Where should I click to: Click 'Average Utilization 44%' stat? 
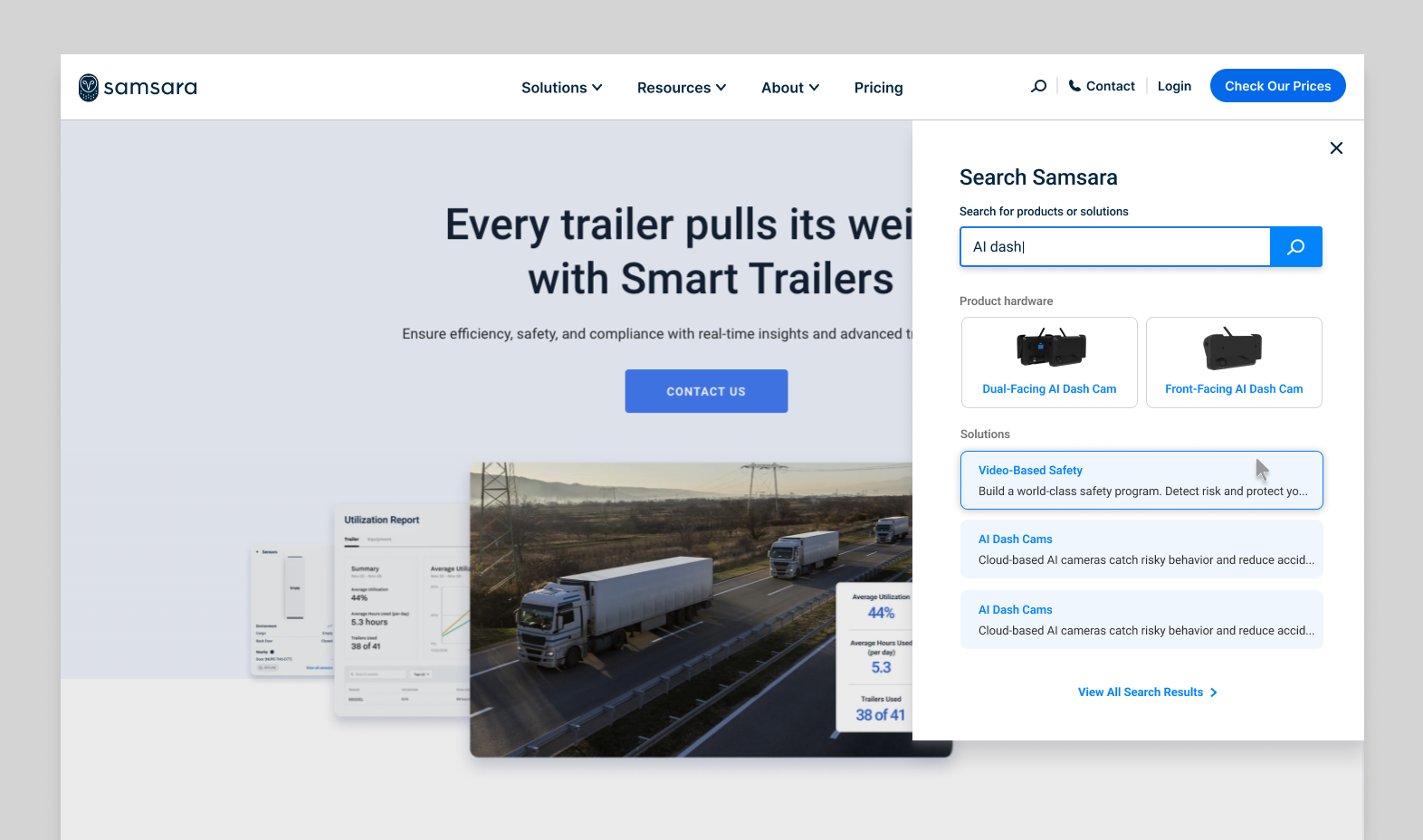point(881,606)
